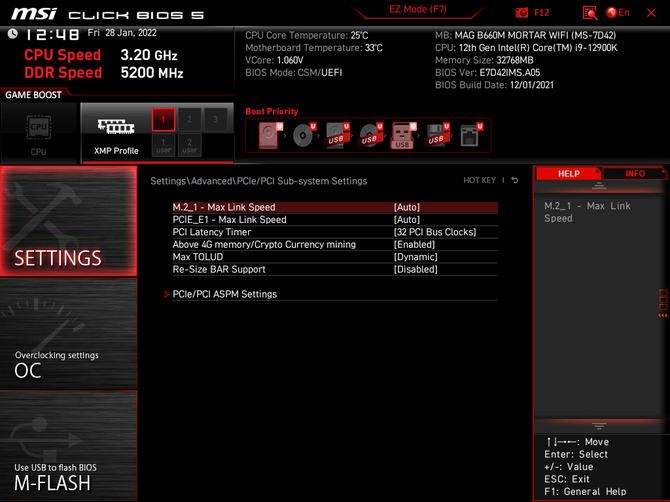Select the network boot device icon
The width and height of the screenshot is (670, 502).
(x=470, y=135)
